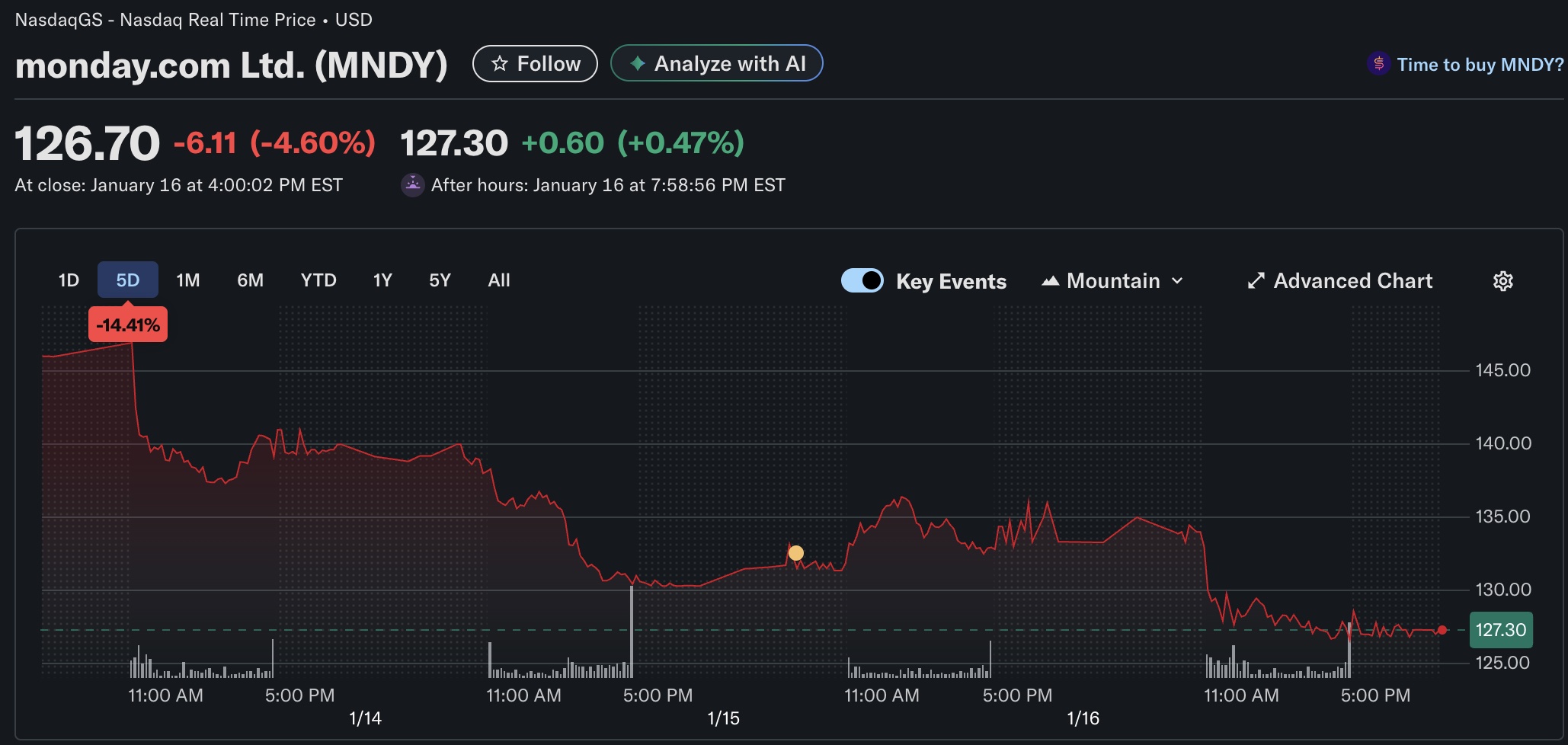This screenshot has width=1568, height=745.
Task: Click the purple dollar icon near Time to buy
Action: coord(1378,64)
